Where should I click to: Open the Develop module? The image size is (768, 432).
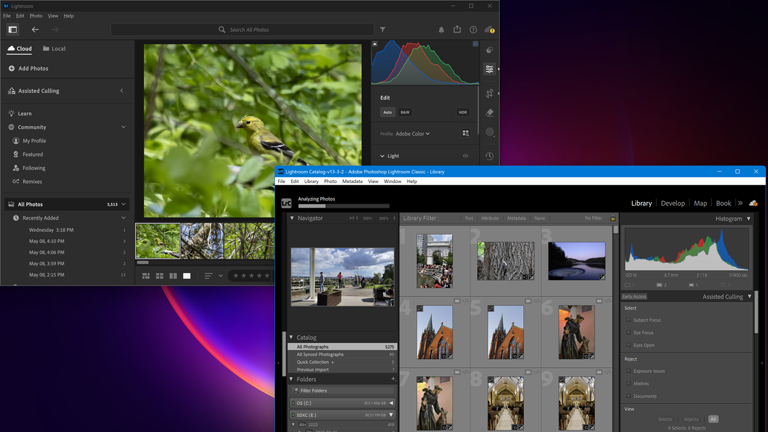pos(672,203)
